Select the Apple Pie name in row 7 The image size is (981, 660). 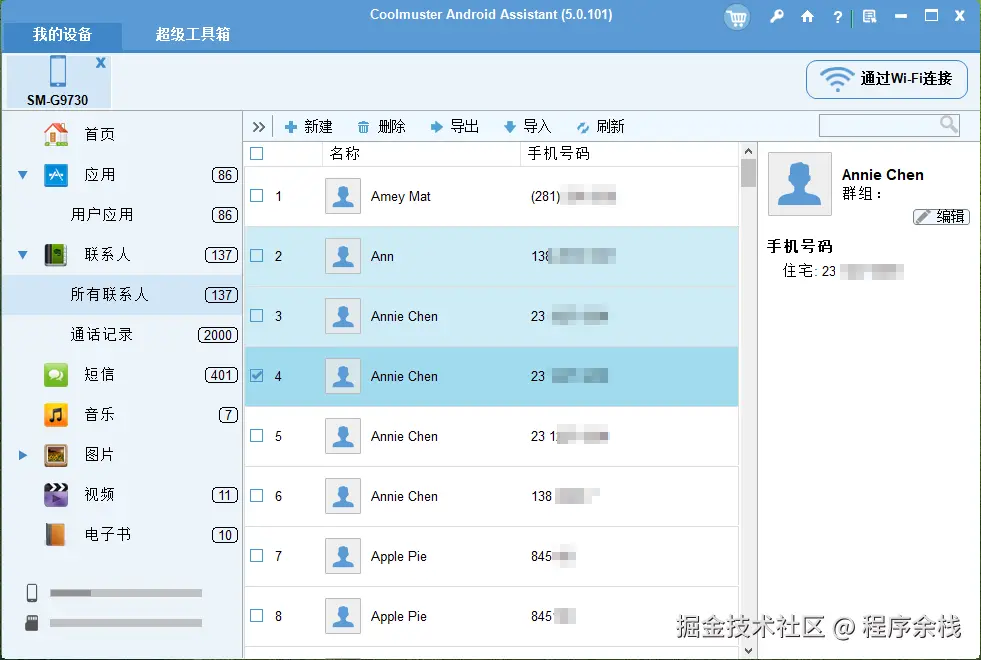pos(399,557)
